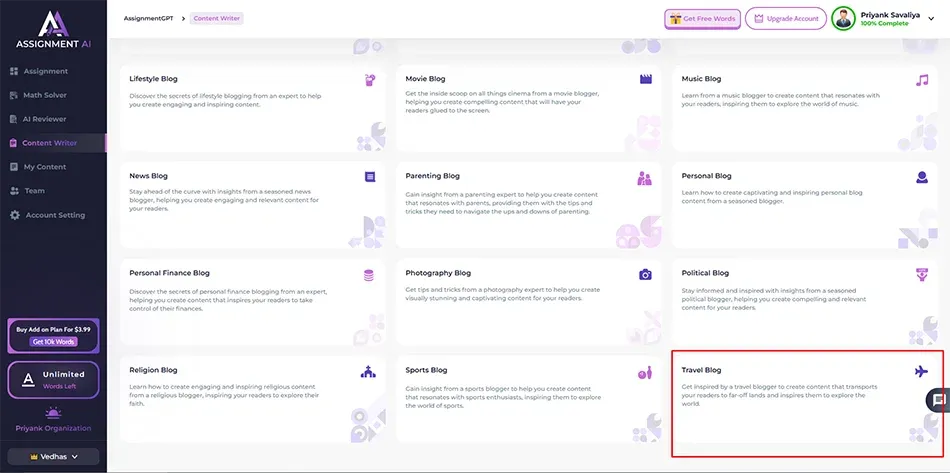
Task: Click the AssignmentGPT breadcrumb link
Action: (147, 18)
